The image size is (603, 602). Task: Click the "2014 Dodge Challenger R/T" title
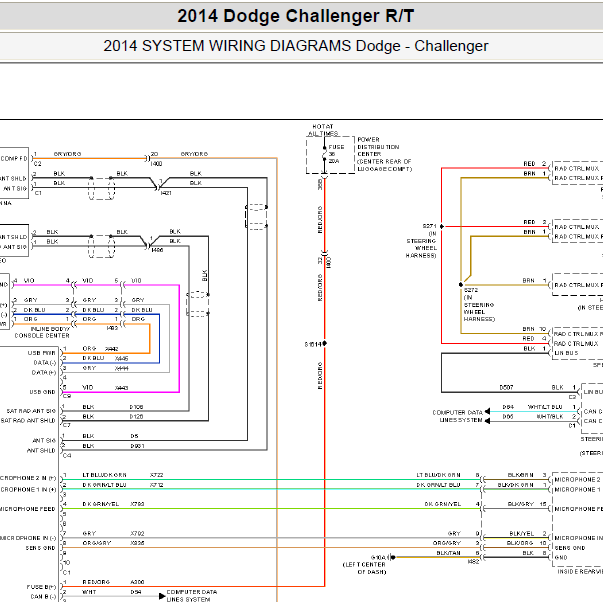coord(295,16)
